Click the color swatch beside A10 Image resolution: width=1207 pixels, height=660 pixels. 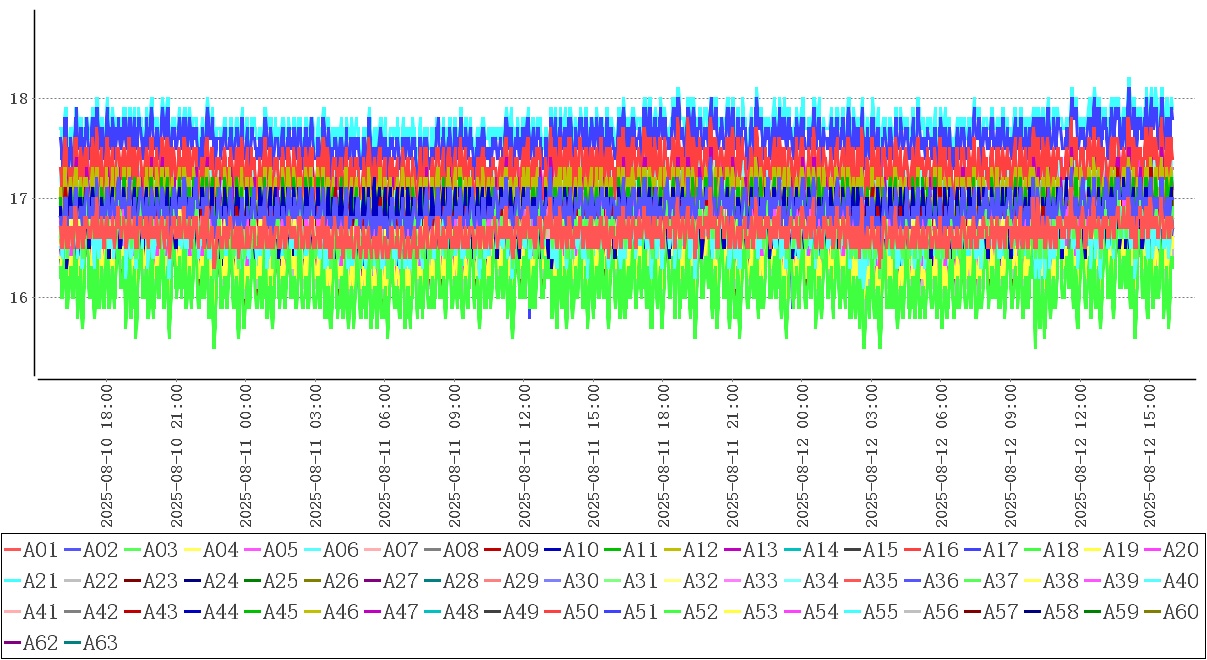click(x=552, y=550)
